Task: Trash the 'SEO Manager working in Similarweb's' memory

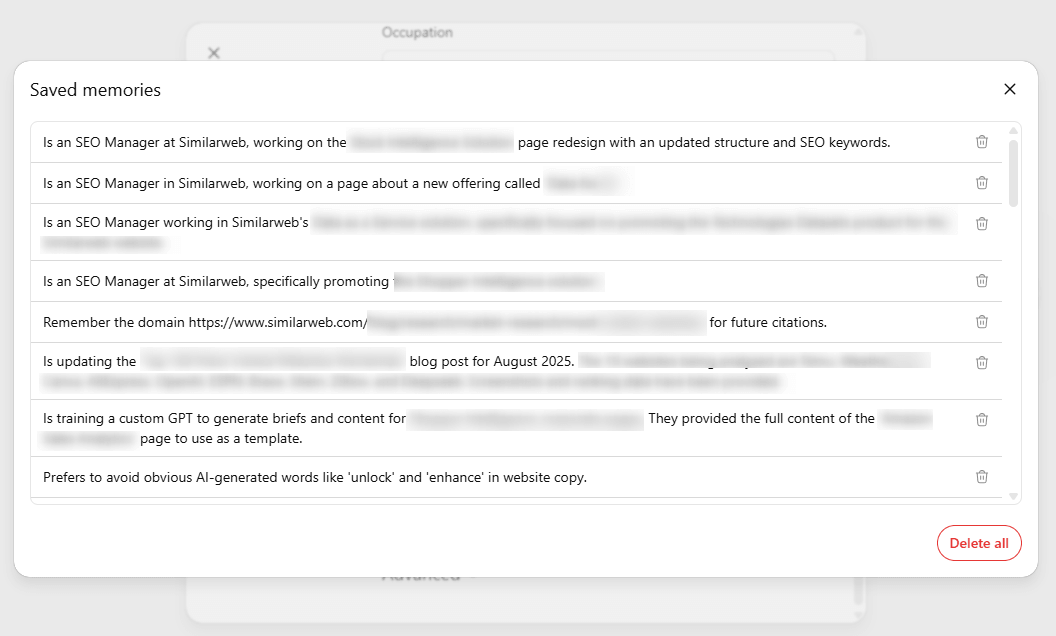Action: click(982, 224)
